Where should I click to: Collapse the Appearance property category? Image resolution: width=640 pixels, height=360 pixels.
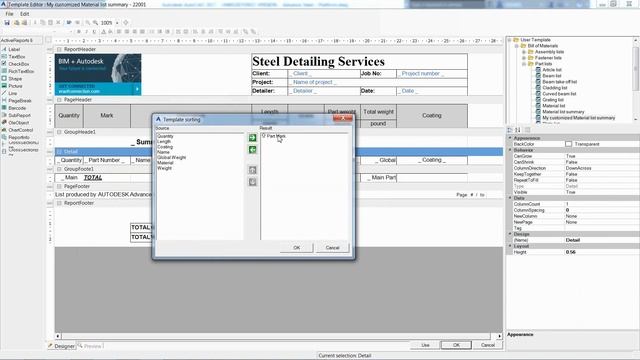click(510, 138)
